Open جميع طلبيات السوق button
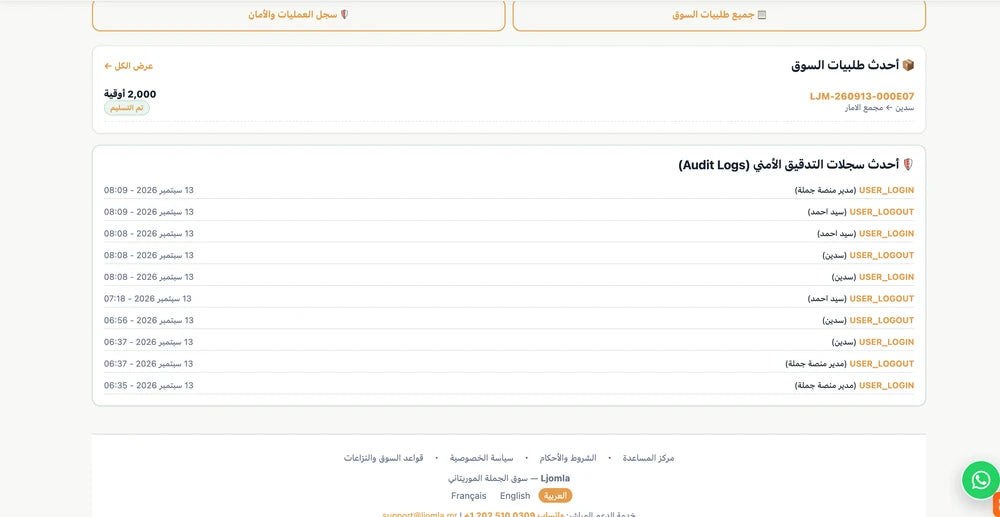The height and width of the screenshot is (517, 1000). 719,15
